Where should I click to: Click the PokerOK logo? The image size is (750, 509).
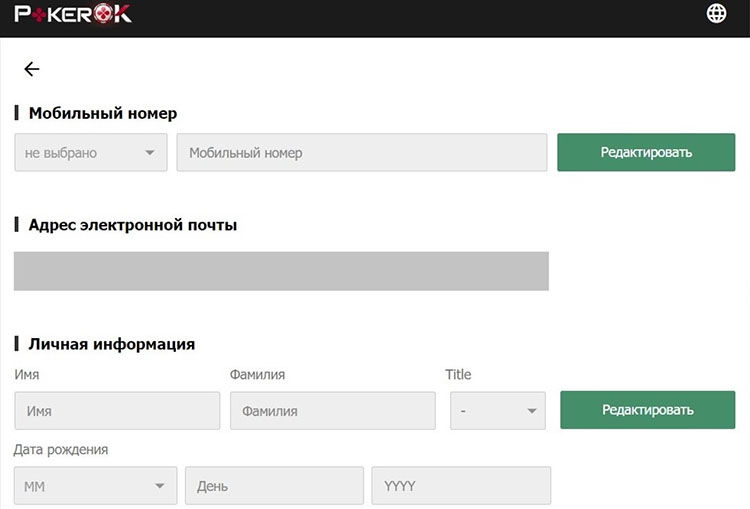[73, 13]
